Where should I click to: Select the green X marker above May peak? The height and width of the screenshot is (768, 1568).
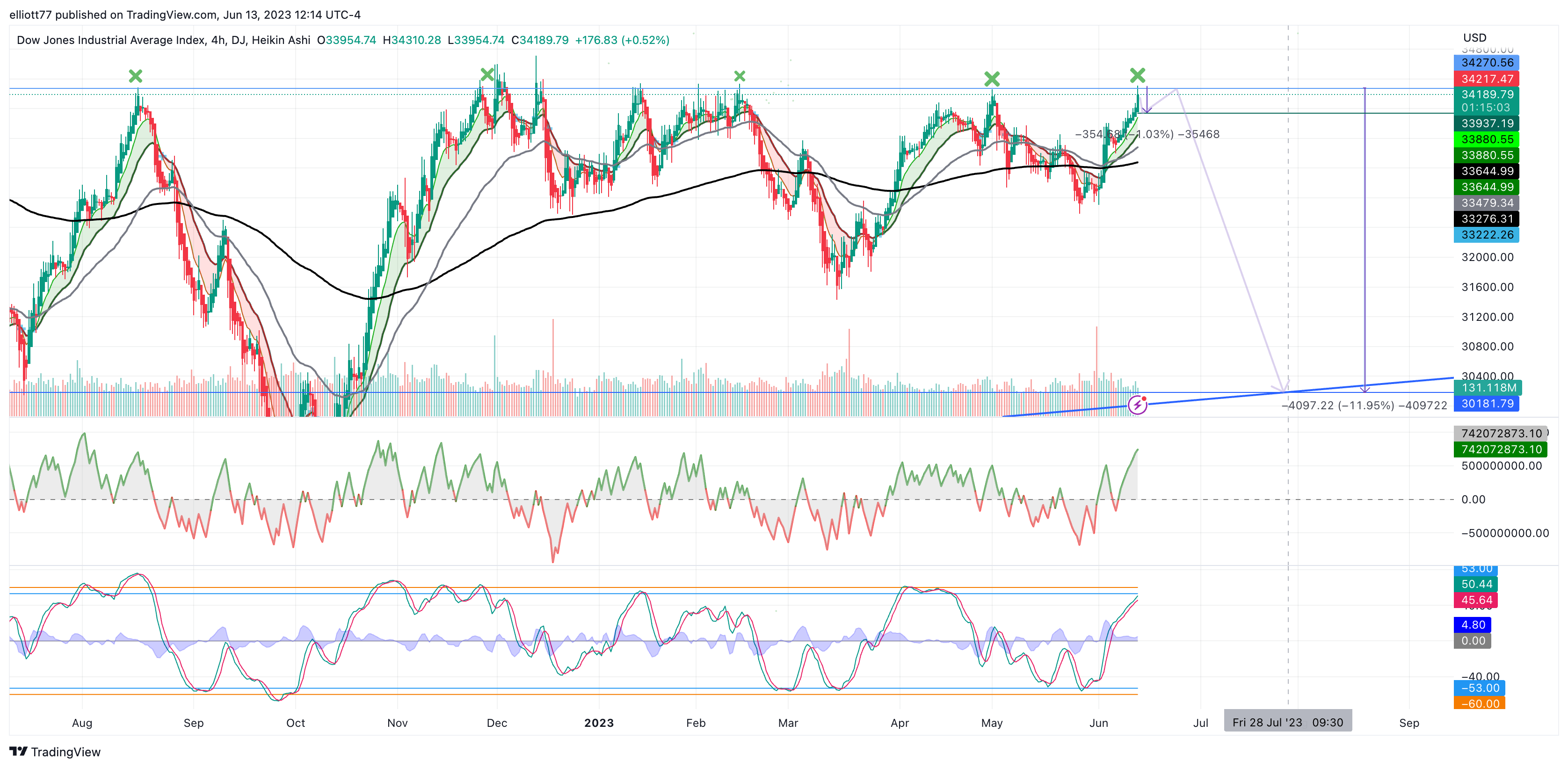coord(992,79)
